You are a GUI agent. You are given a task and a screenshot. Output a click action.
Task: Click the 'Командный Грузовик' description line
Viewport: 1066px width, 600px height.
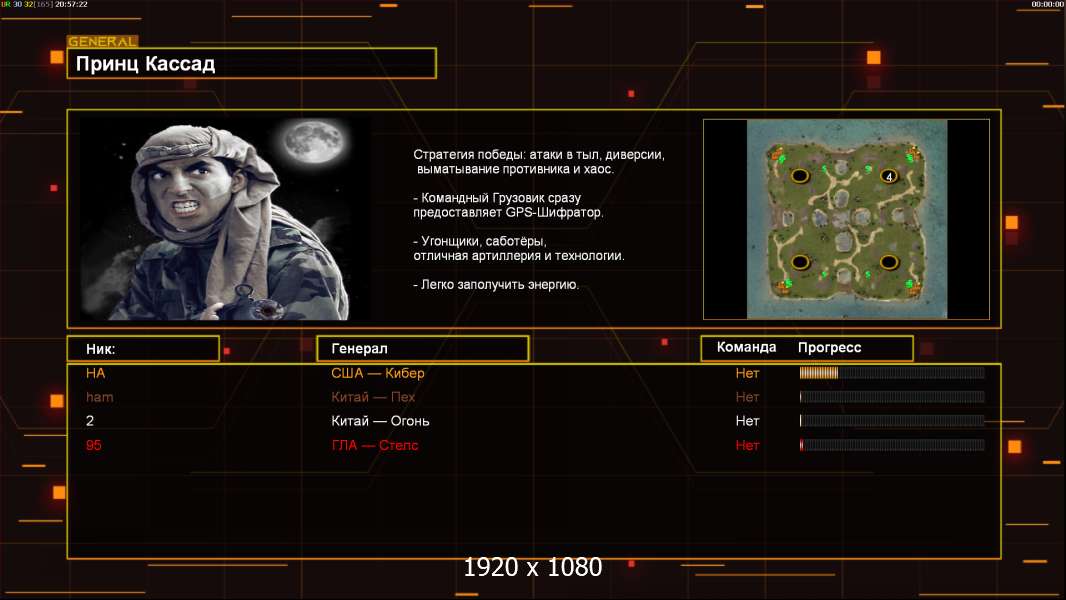508,205
